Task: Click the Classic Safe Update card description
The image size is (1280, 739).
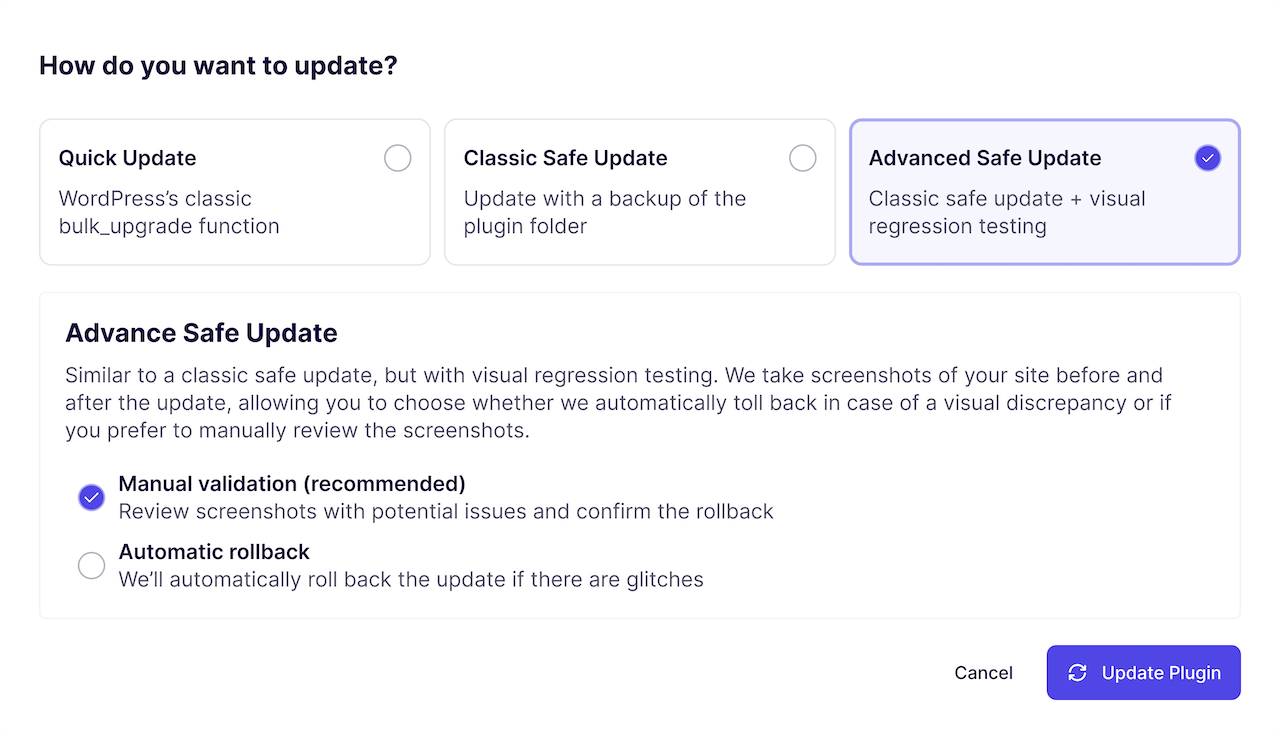Action: click(604, 212)
